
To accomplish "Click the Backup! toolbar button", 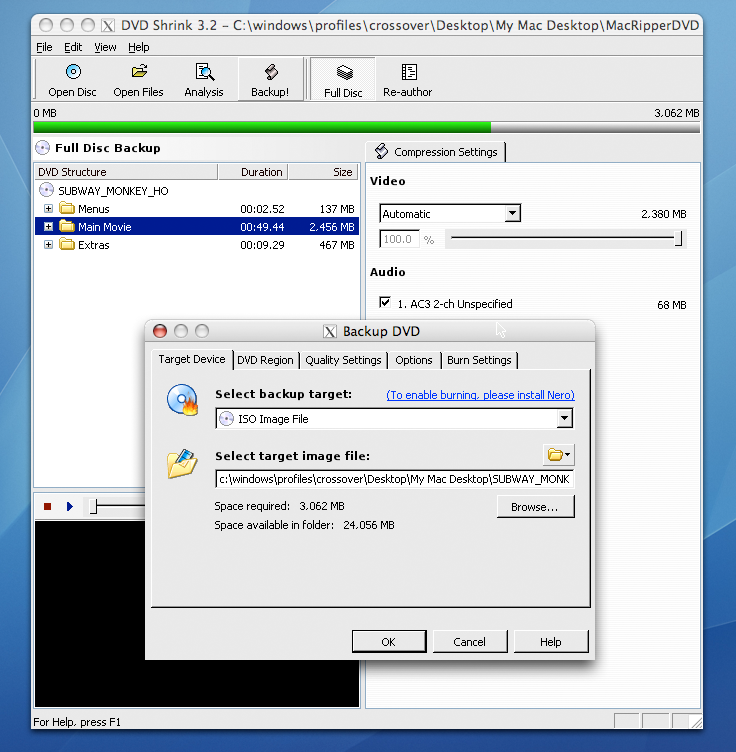I will [x=270, y=80].
